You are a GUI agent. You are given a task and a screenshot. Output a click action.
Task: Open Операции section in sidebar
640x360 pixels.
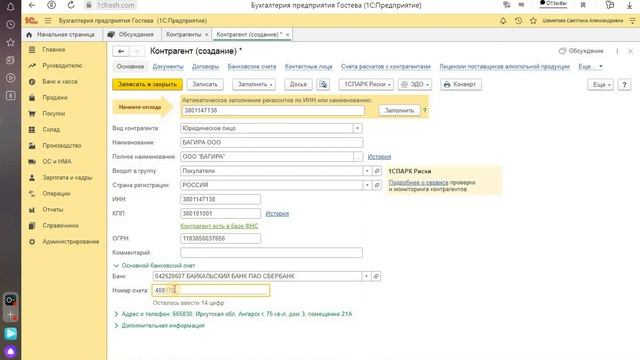[56, 193]
